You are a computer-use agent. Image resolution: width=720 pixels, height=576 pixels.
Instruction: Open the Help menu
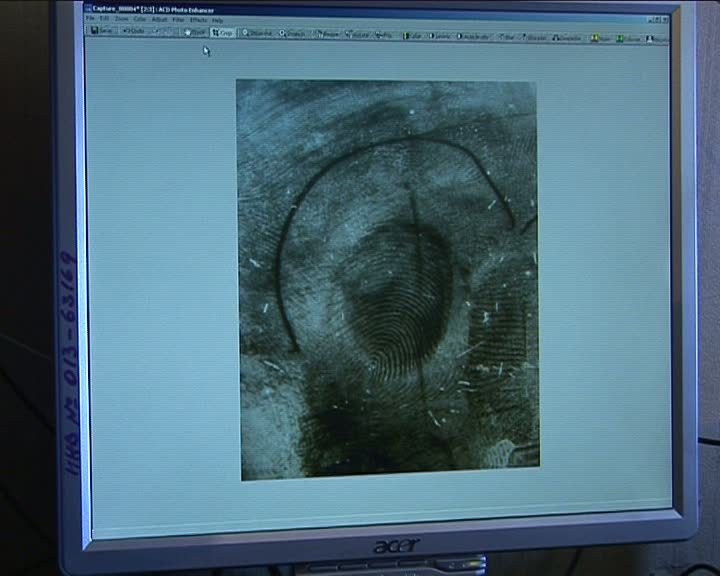[217, 21]
